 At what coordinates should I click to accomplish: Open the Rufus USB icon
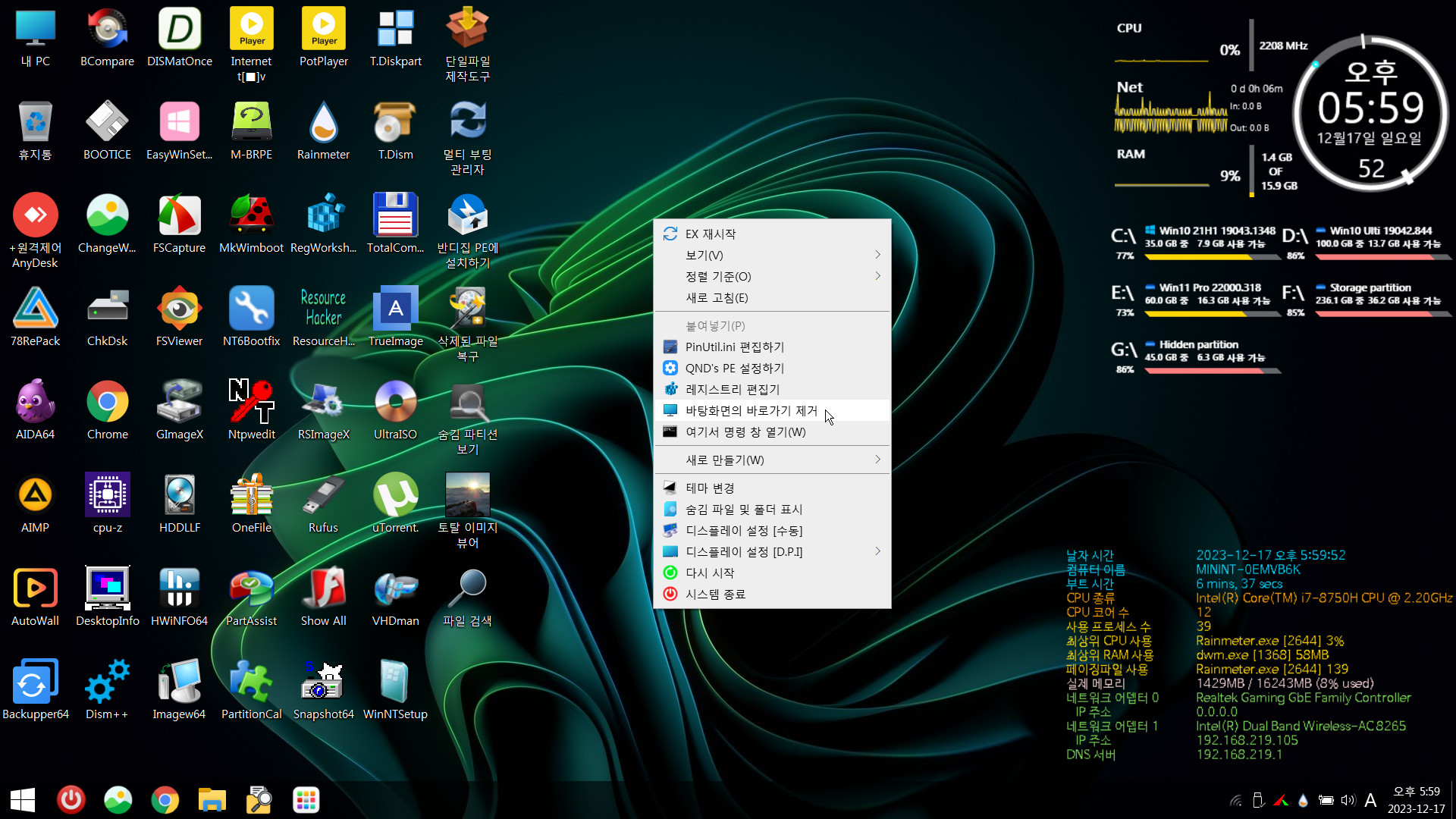(x=324, y=504)
